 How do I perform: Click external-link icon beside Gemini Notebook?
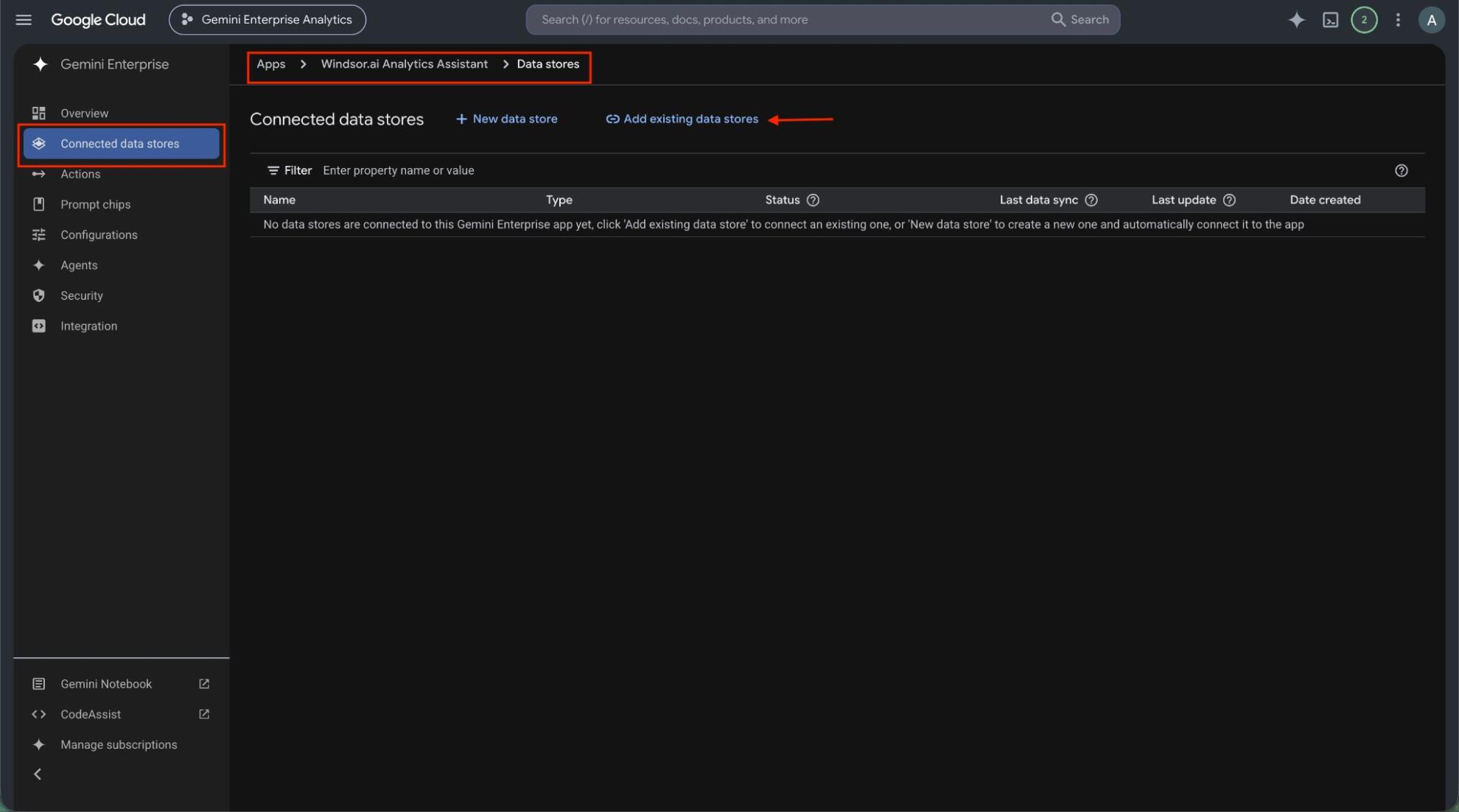(x=204, y=684)
